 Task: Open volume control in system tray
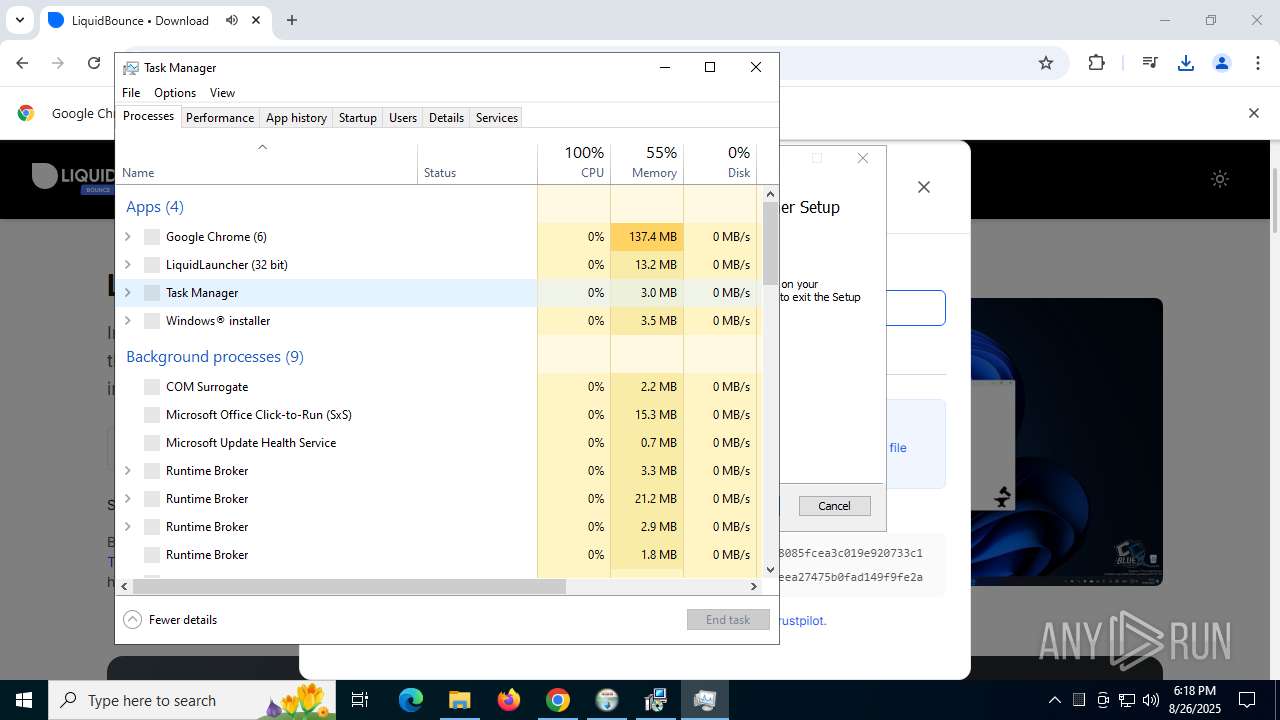[x=1150, y=700]
